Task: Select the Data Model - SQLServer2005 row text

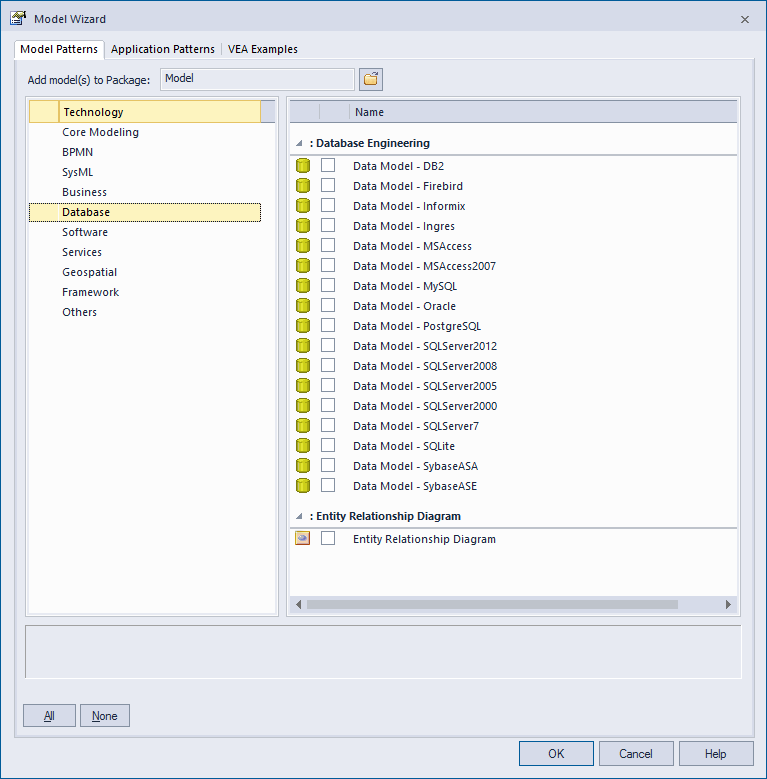Action: coord(425,386)
